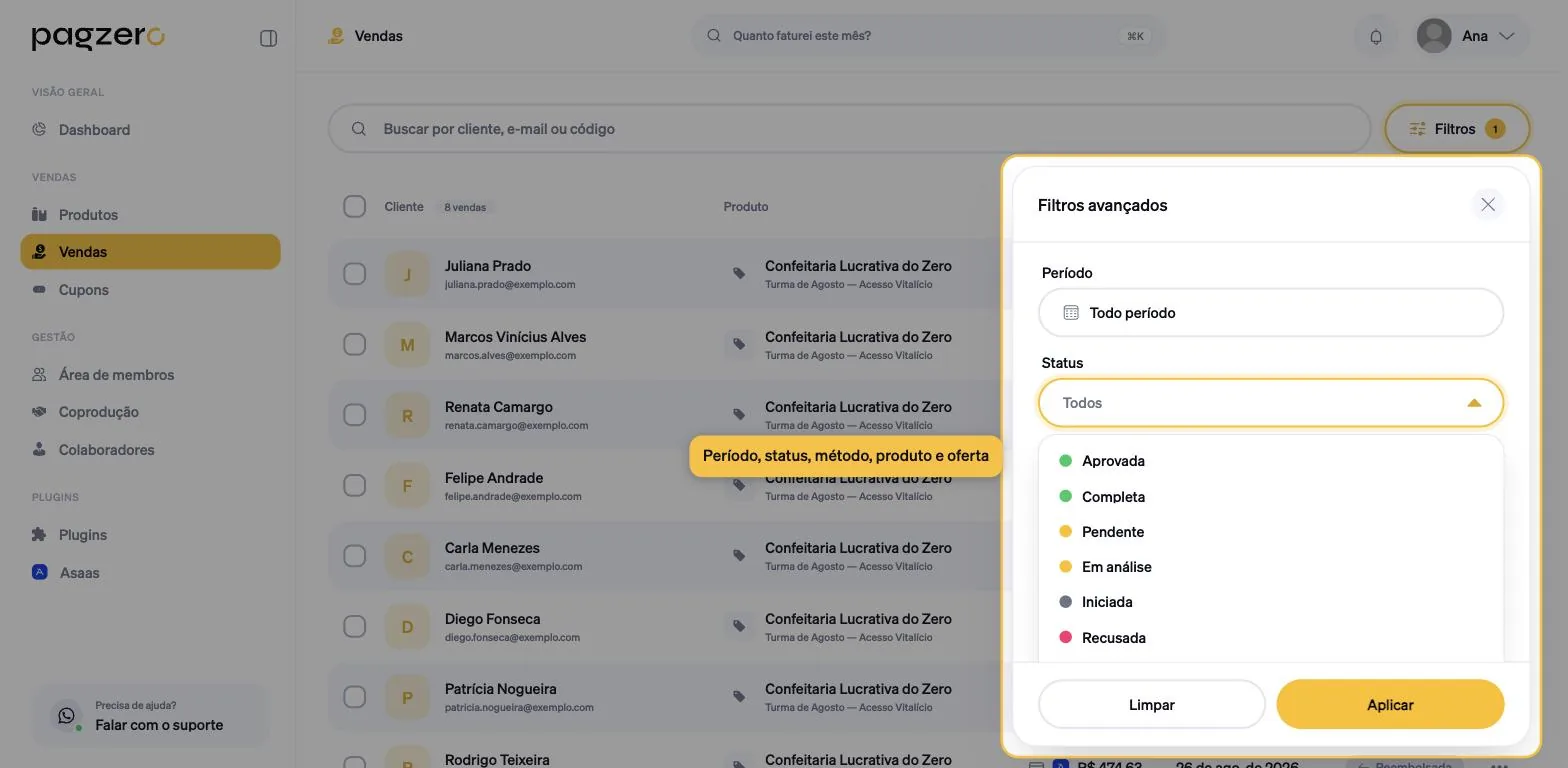Check Diego Fonseca's row checkbox
The image size is (1568, 768).
click(x=354, y=626)
